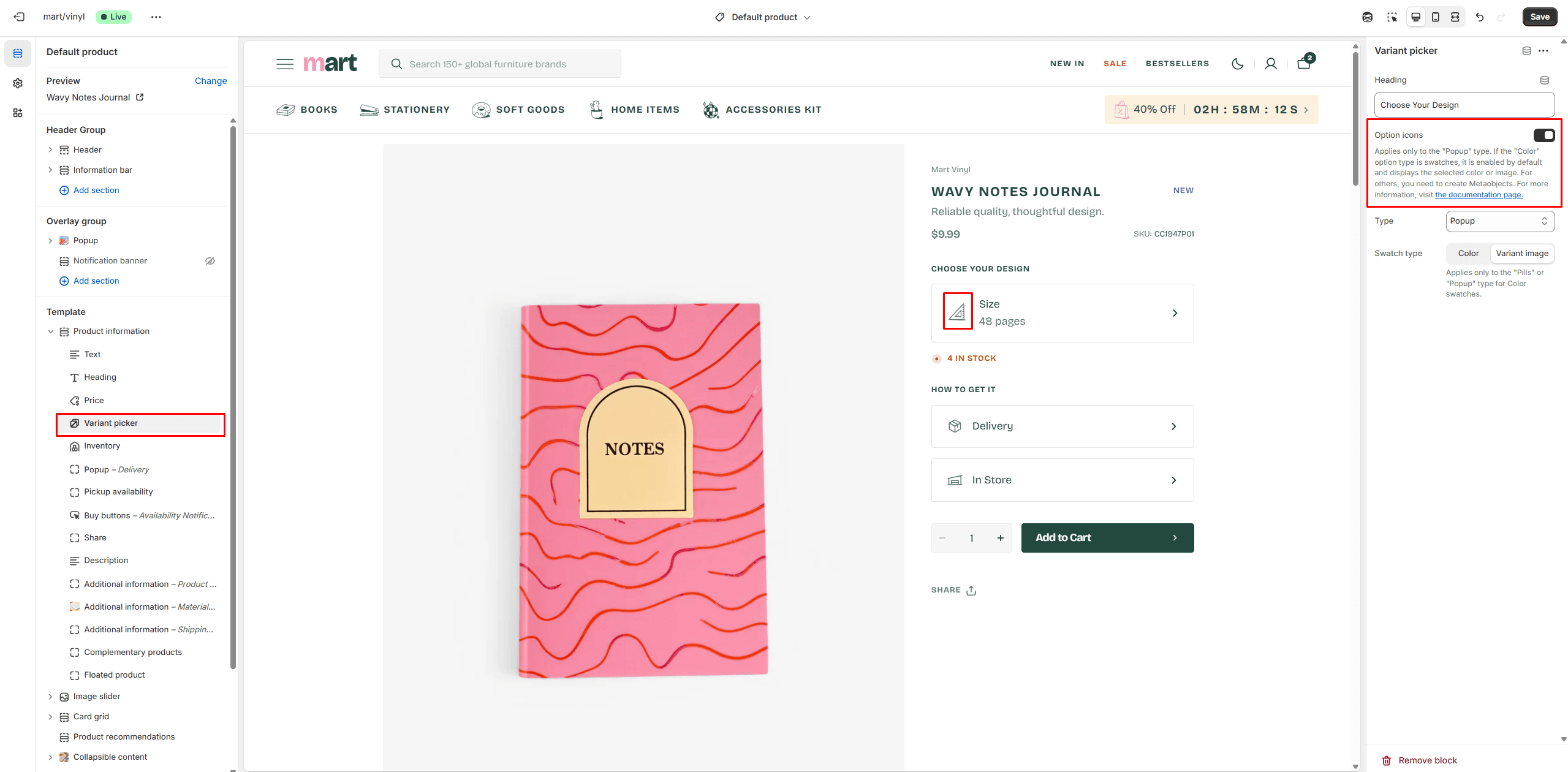The image size is (1568, 772).
Task: Click the exit editor icon
Action: click(19, 17)
